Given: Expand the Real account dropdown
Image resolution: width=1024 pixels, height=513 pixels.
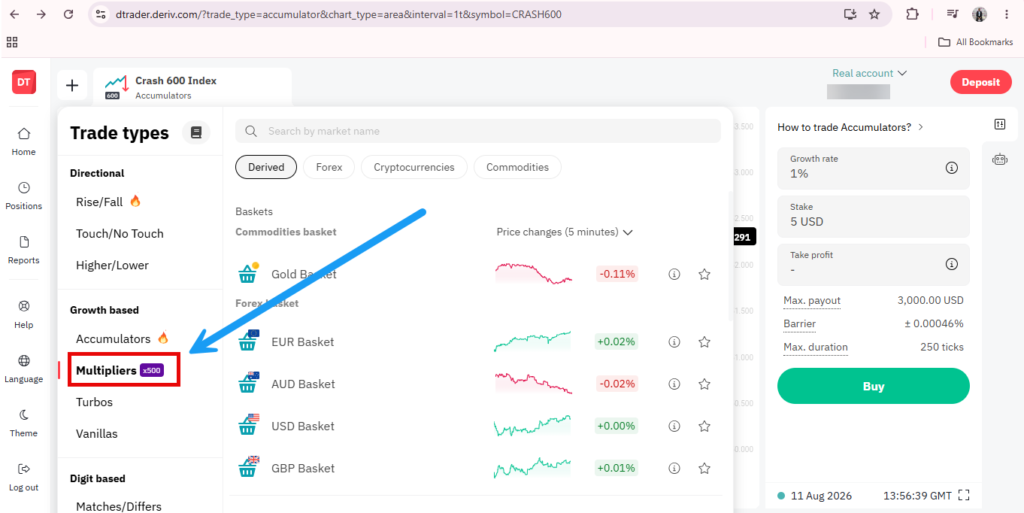Looking at the screenshot, I should (869, 73).
